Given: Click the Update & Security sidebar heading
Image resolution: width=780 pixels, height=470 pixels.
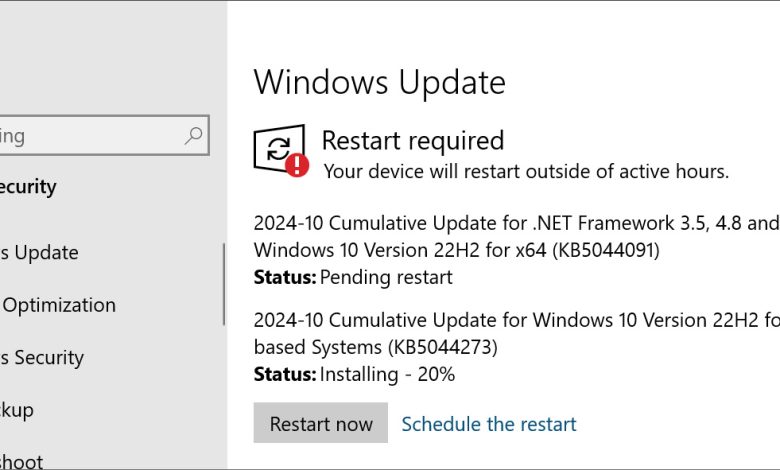Looking at the screenshot, I should [x=28, y=187].
